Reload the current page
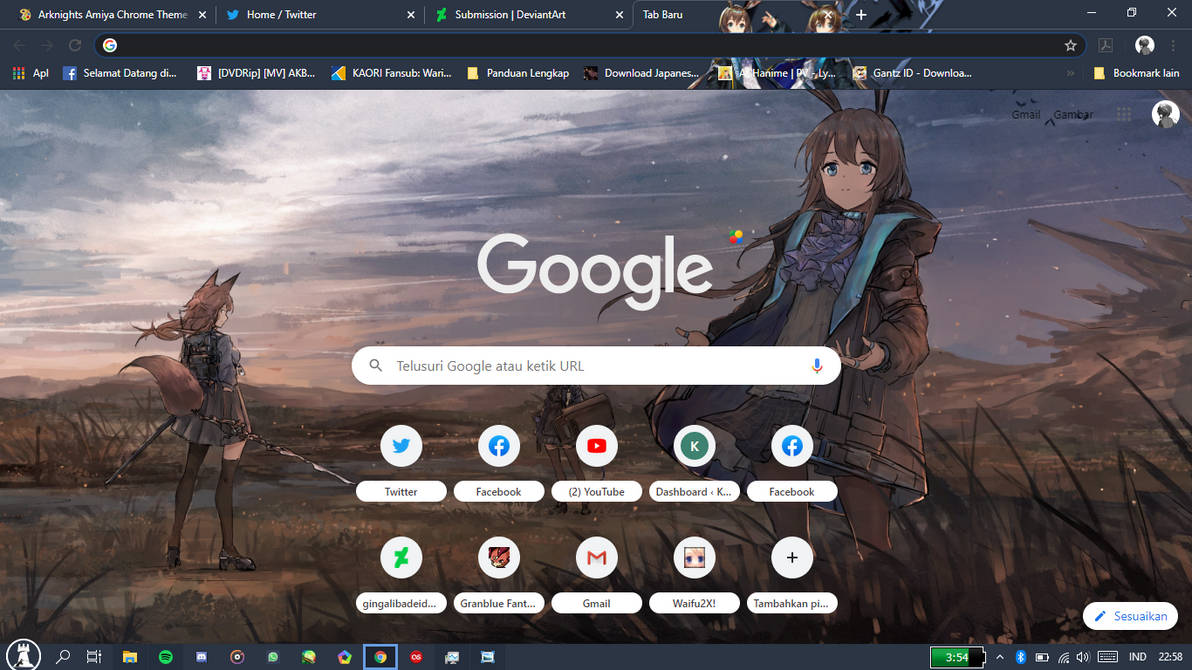The height and width of the screenshot is (670, 1192). [x=74, y=46]
